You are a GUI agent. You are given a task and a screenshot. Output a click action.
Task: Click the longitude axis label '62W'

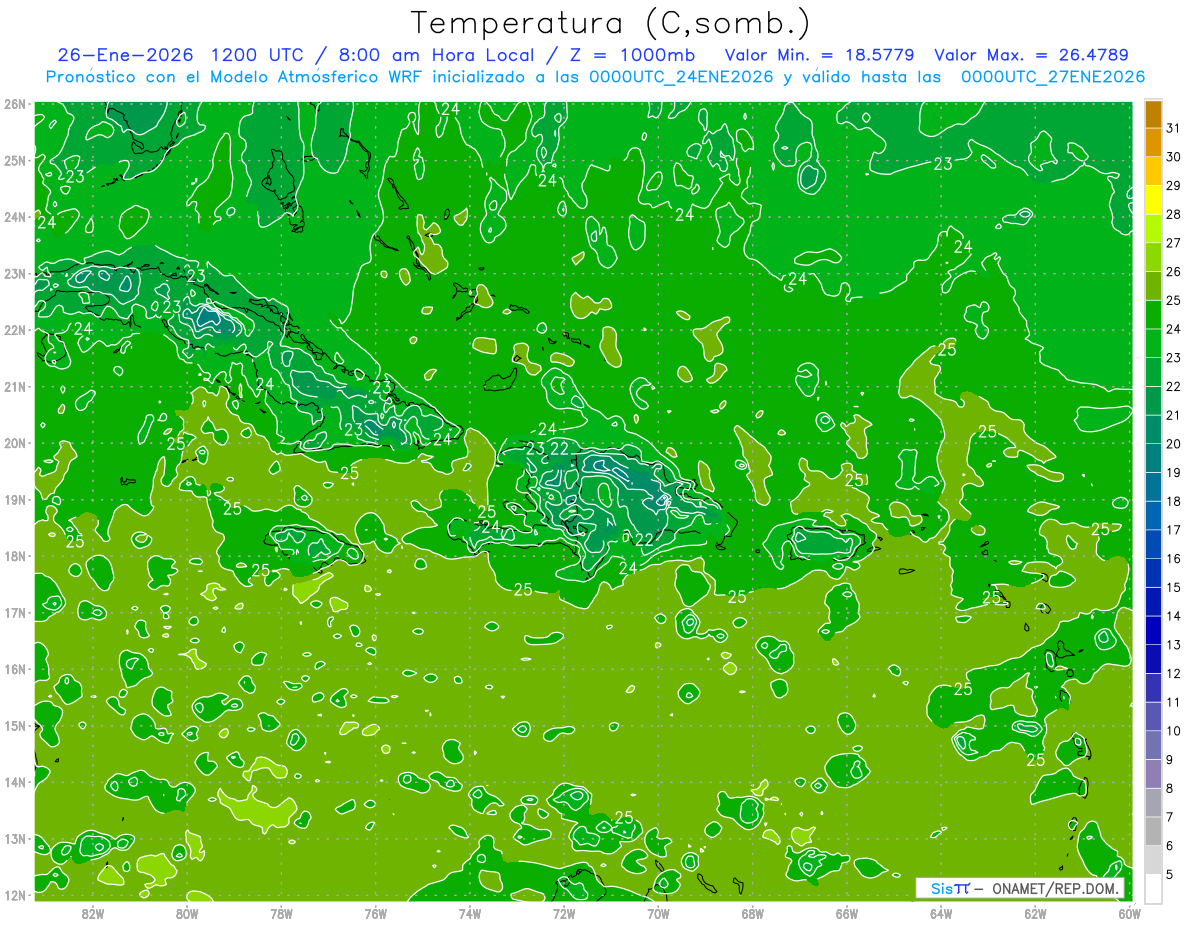click(1035, 914)
